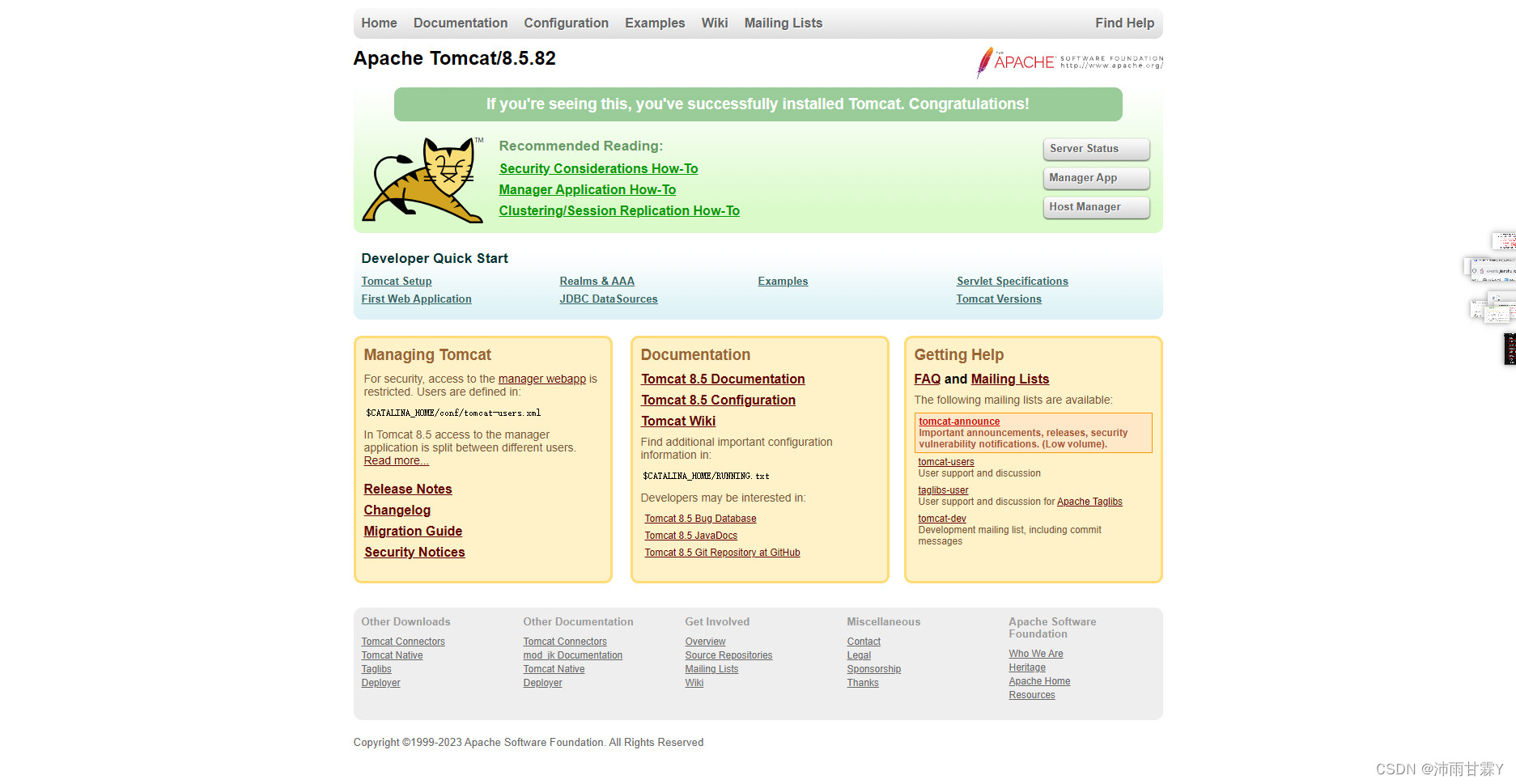The width and height of the screenshot is (1516, 784).
Task: Open the tomcat-announce mailing list link
Action: [958, 421]
